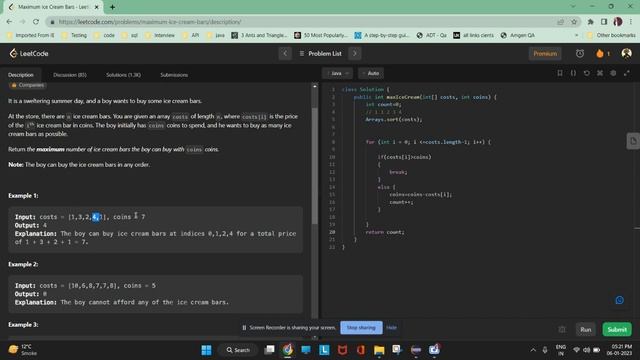640x360 pixels.
Task: Run the code
Action: pos(585,329)
